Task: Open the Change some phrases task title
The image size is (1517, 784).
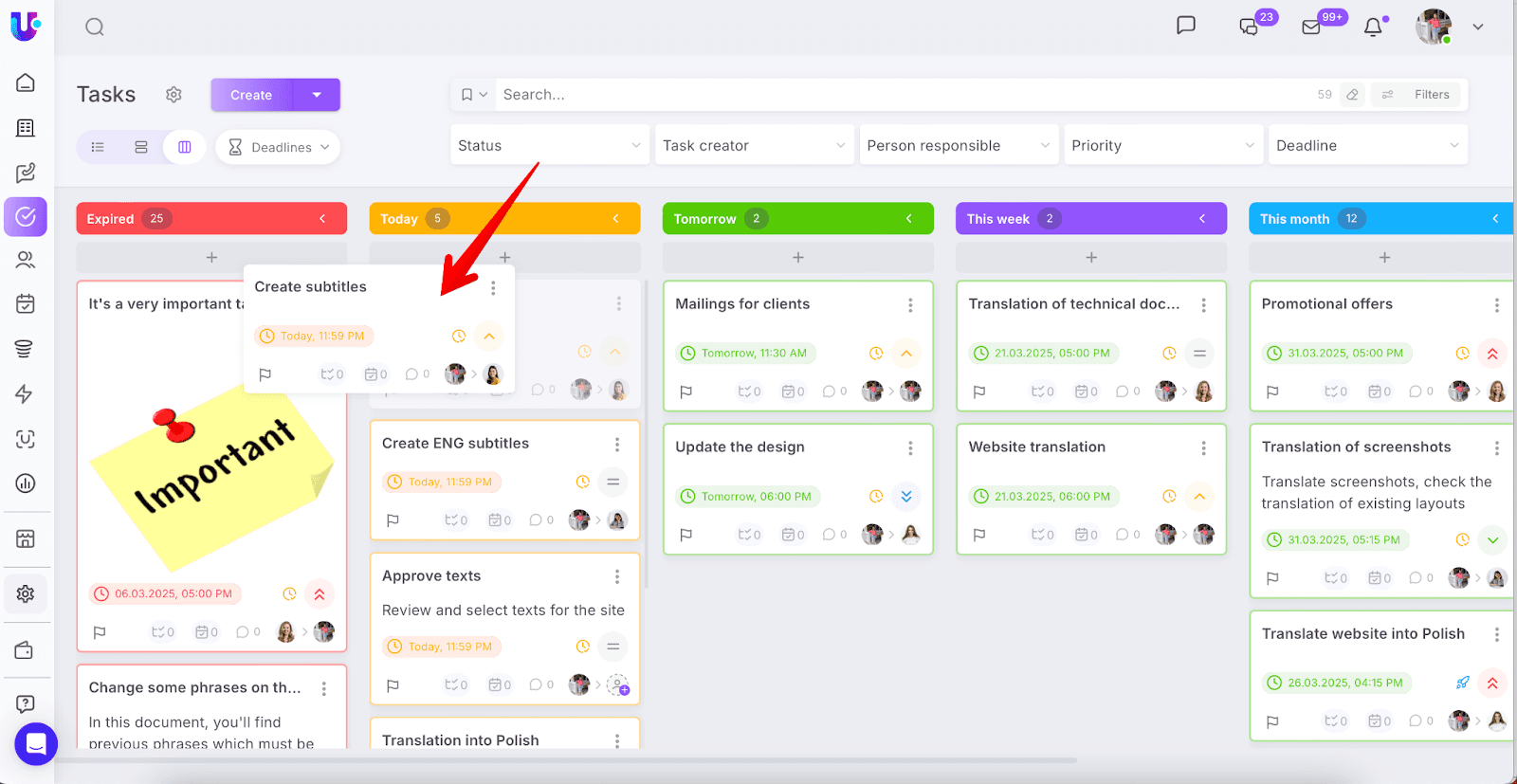Action: [194, 688]
